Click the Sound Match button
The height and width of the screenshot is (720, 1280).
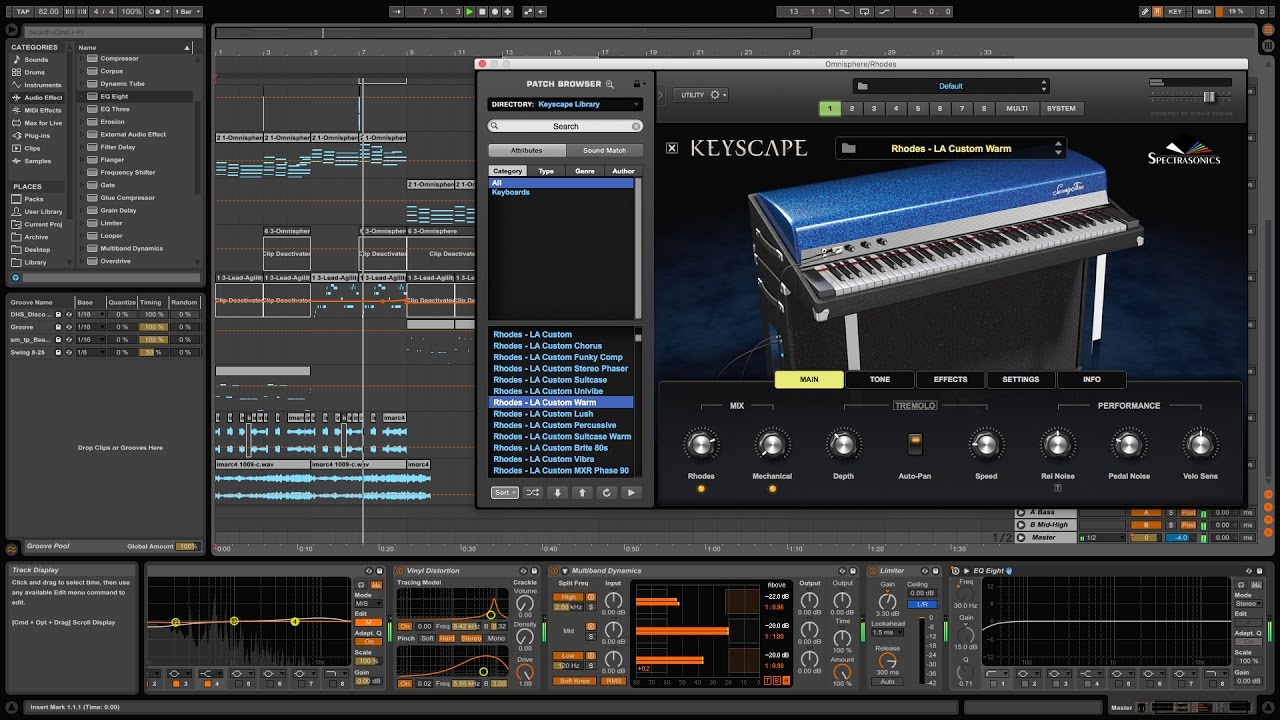pyautogui.click(x=604, y=150)
